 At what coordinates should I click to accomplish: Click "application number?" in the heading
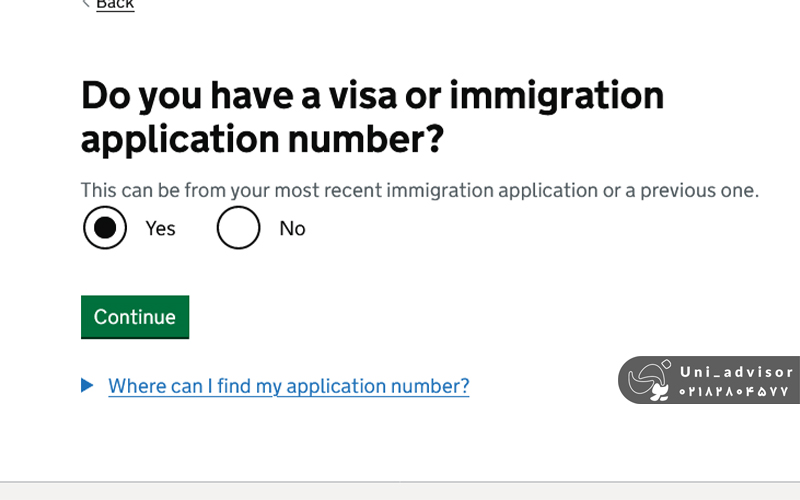click(262, 139)
